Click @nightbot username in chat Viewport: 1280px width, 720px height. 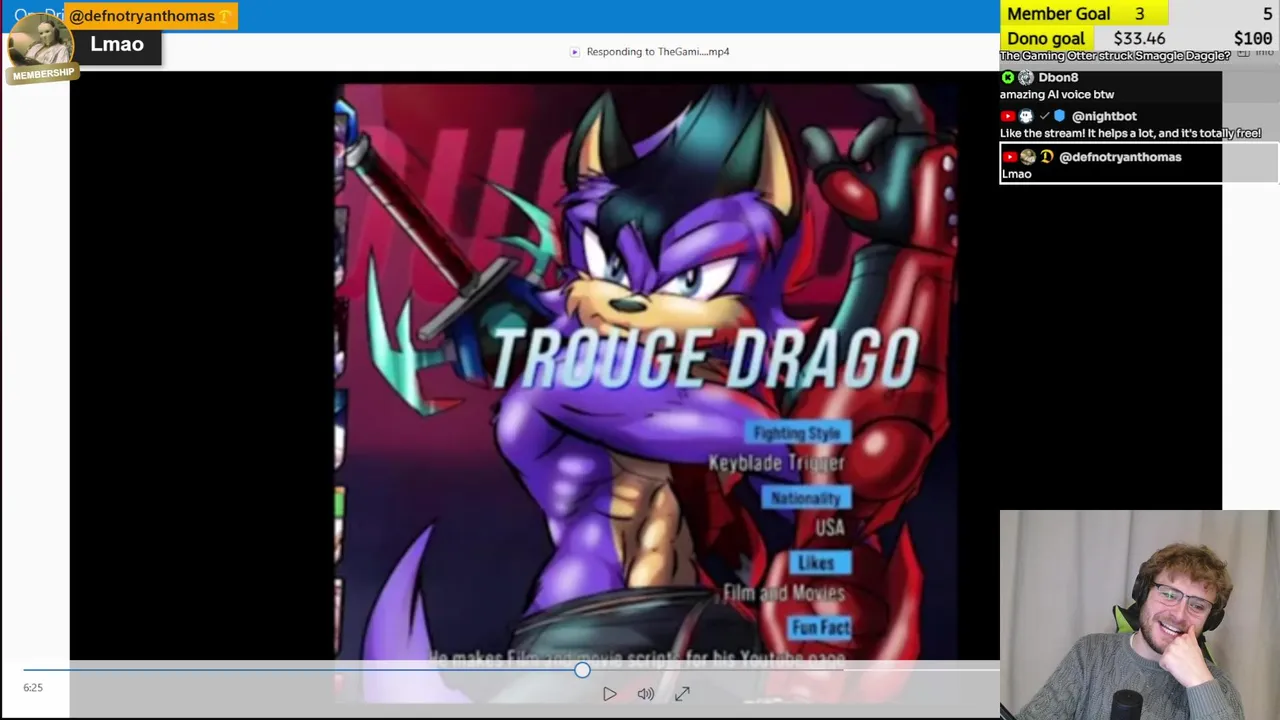[x=1104, y=116]
